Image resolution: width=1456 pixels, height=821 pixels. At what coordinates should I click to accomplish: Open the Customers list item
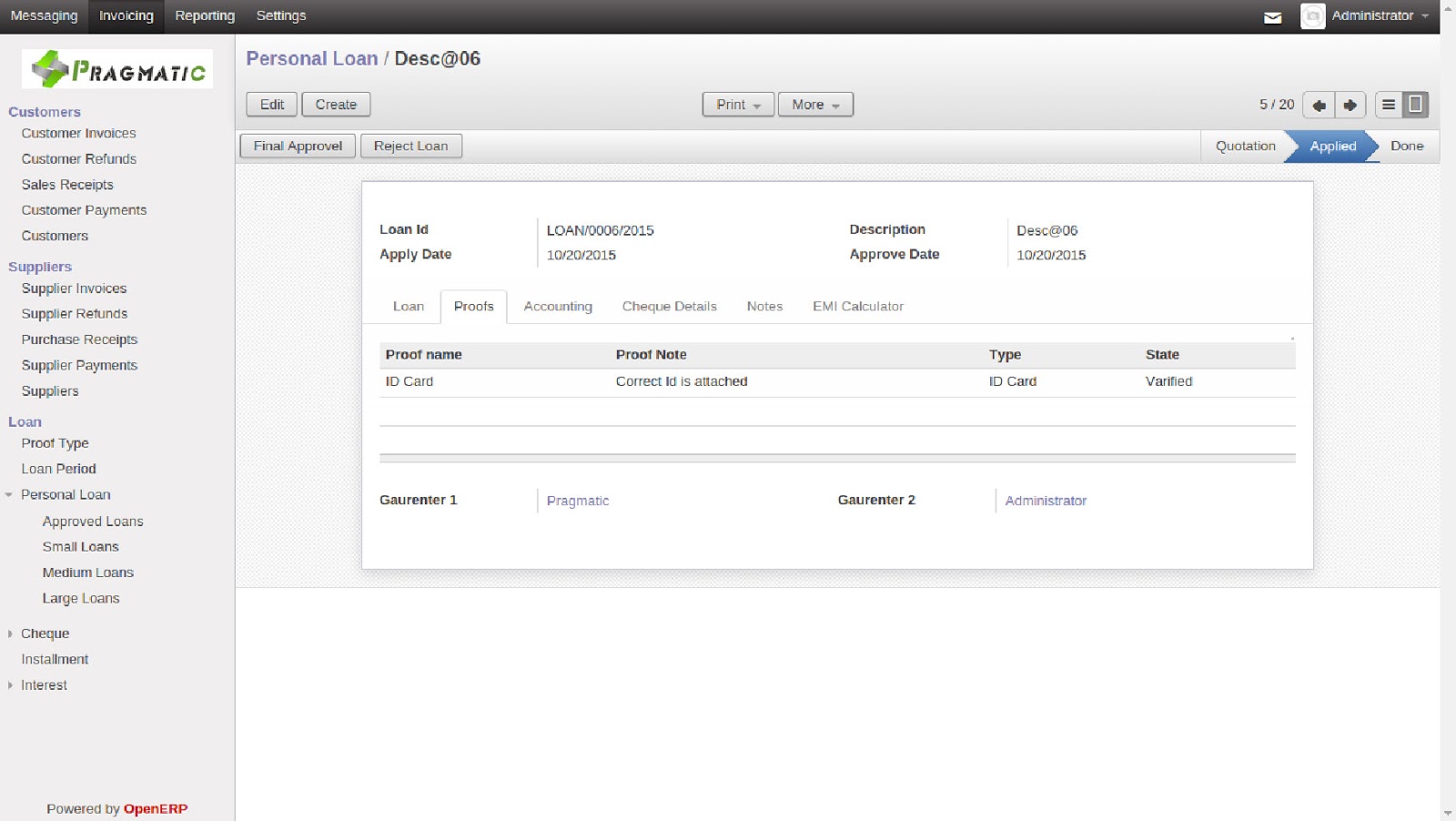pyautogui.click(x=55, y=236)
